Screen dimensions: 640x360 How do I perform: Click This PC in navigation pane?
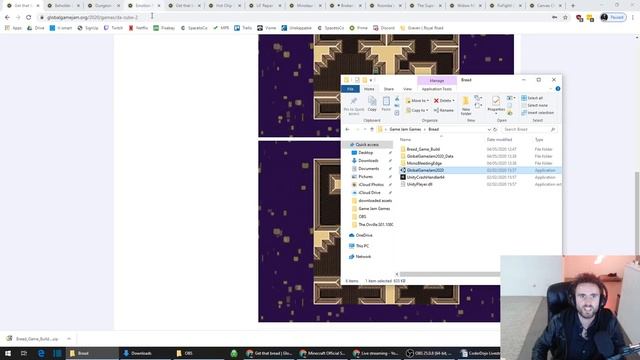[362, 246]
